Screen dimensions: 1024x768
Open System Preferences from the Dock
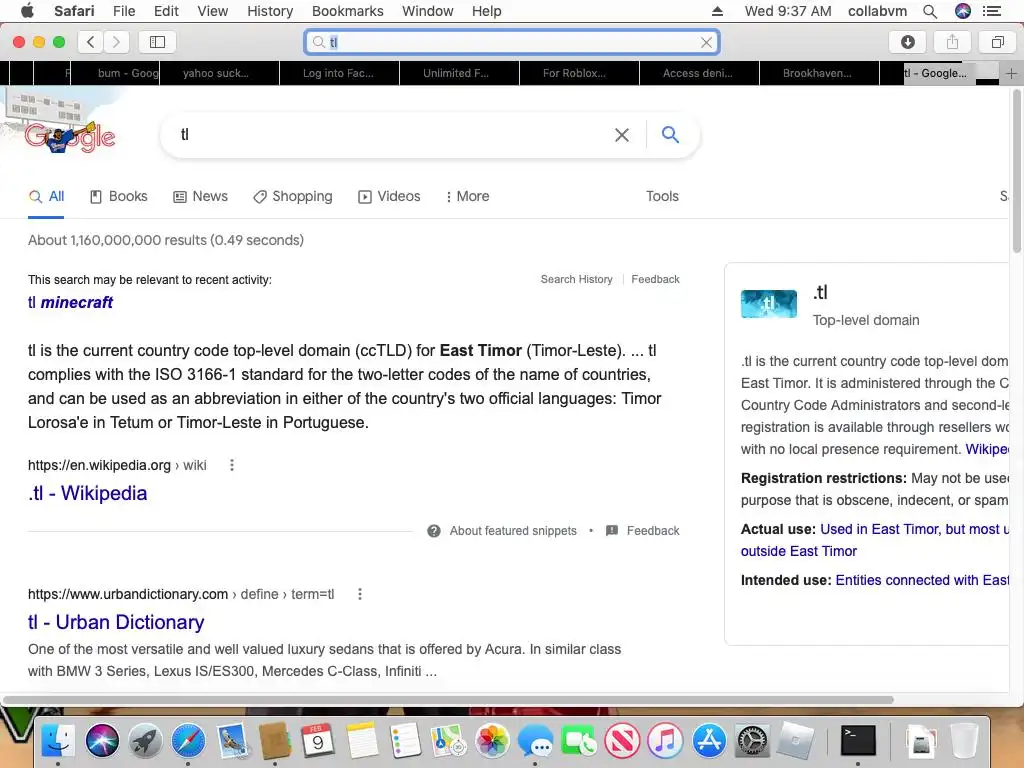click(752, 741)
